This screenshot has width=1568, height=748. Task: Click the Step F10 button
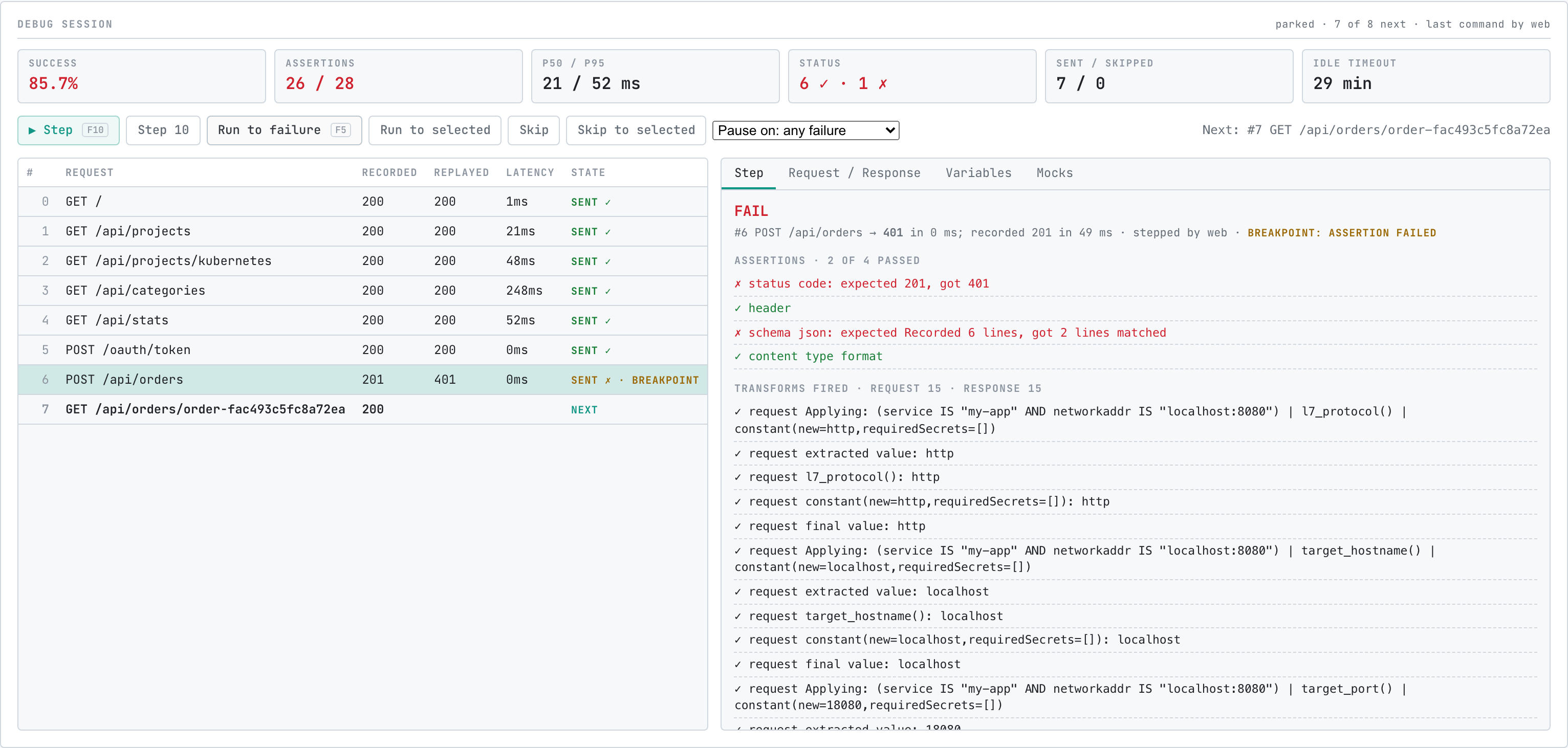(68, 130)
